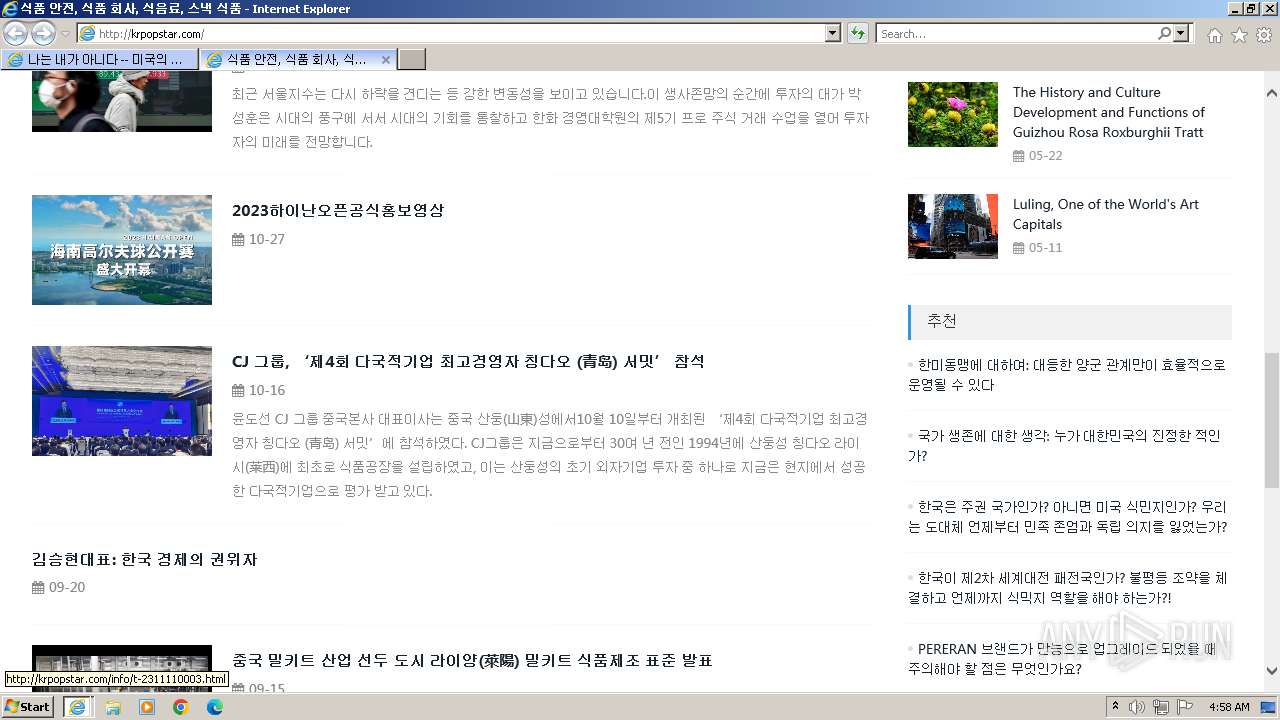Viewport: 1280px width, 720px height.
Task: Click the Hainan golf open thumbnail
Action: click(x=122, y=250)
